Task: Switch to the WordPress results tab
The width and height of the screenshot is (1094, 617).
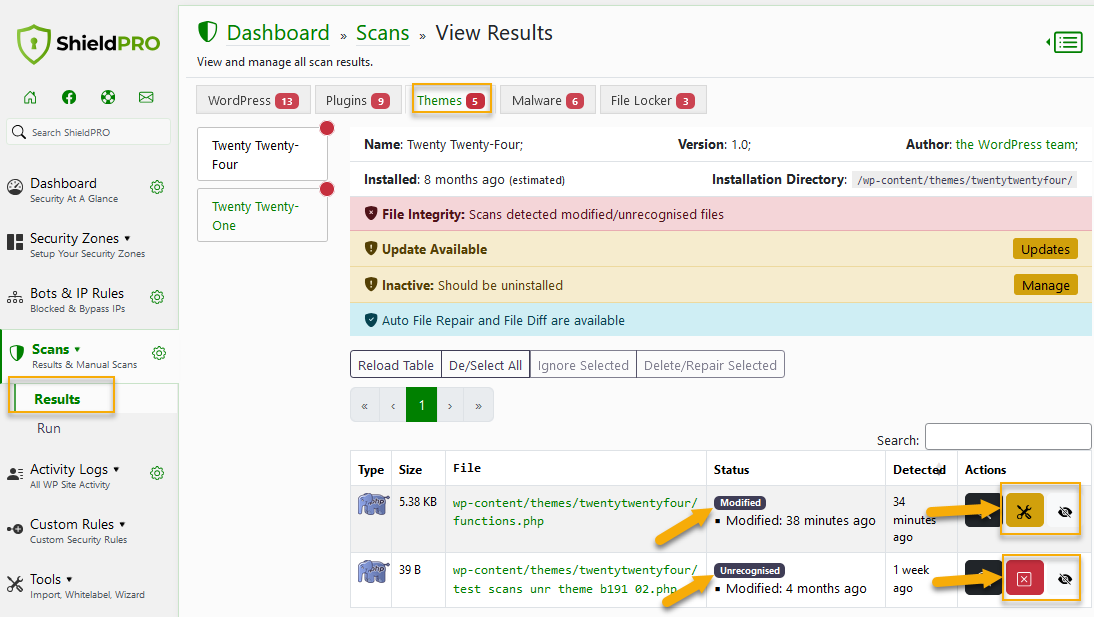Action: 253,101
